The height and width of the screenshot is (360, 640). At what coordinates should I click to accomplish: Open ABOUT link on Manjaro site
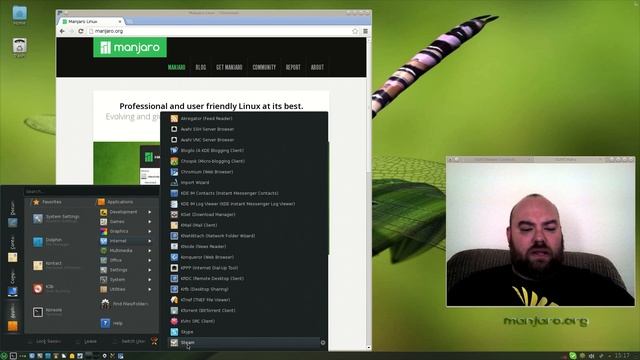tap(317, 67)
